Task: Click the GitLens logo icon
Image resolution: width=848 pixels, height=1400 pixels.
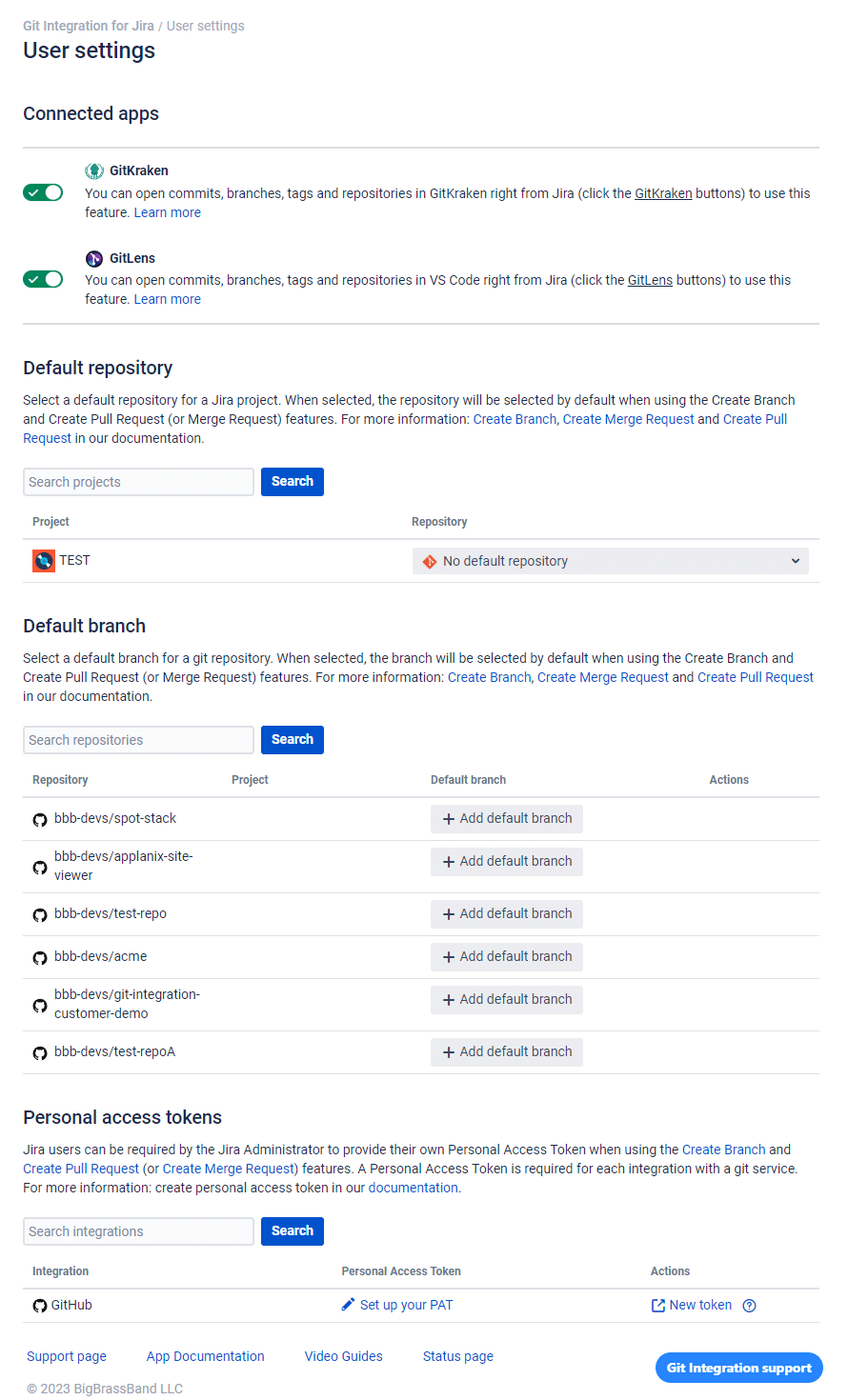Action: coord(94,259)
